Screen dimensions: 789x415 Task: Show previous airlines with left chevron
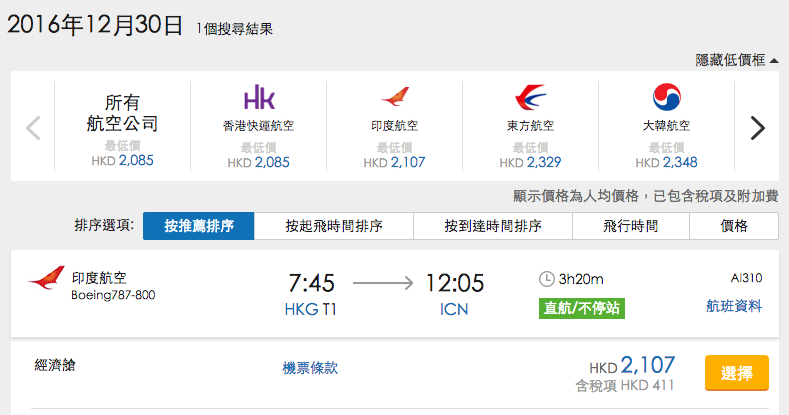point(33,128)
